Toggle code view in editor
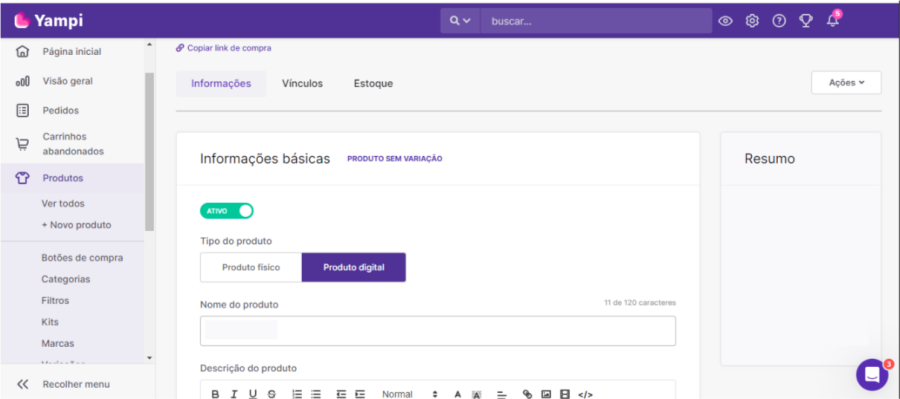This screenshot has height=399, width=900. [585, 394]
